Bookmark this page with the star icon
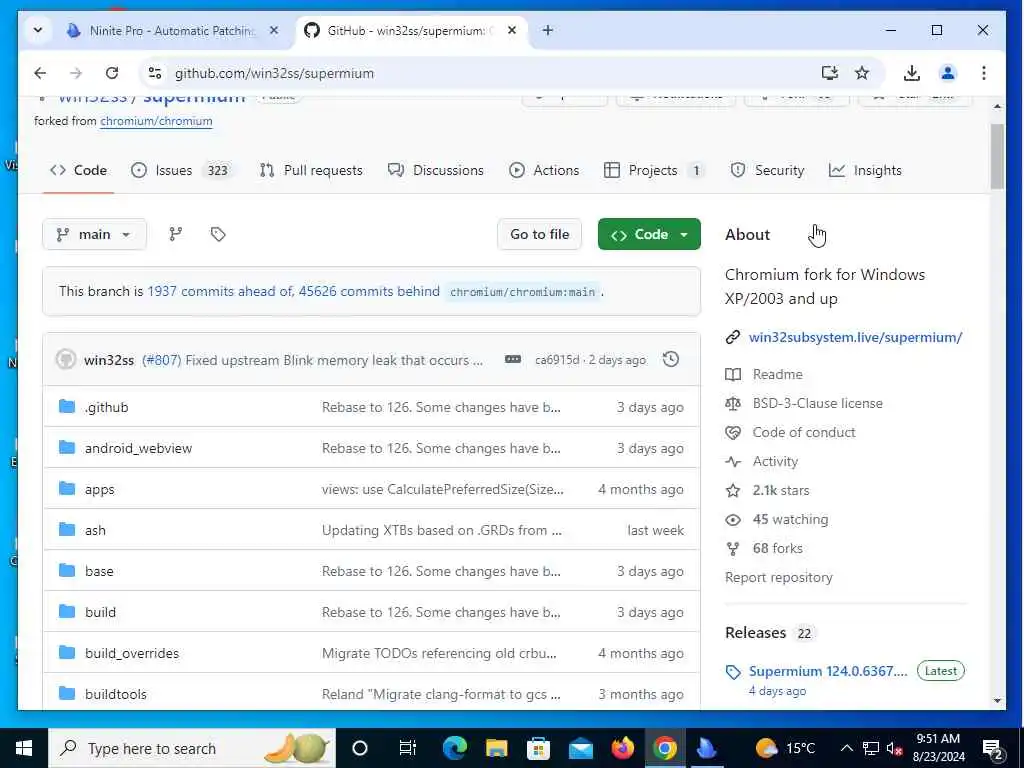The width and height of the screenshot is (1024, 768). [x=862, y=73]
